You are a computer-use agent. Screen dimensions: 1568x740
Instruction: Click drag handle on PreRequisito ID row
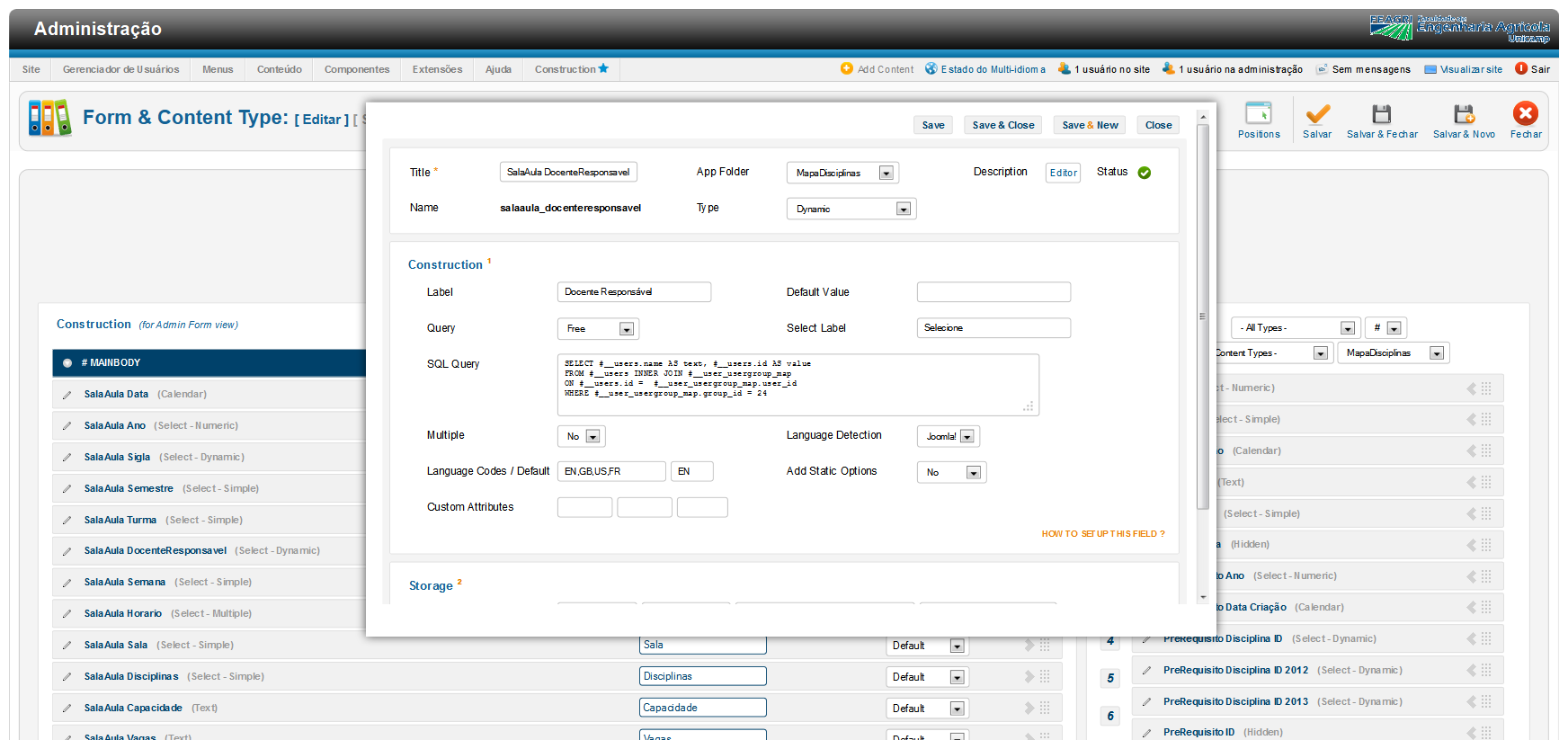(x=1486, y=732)
